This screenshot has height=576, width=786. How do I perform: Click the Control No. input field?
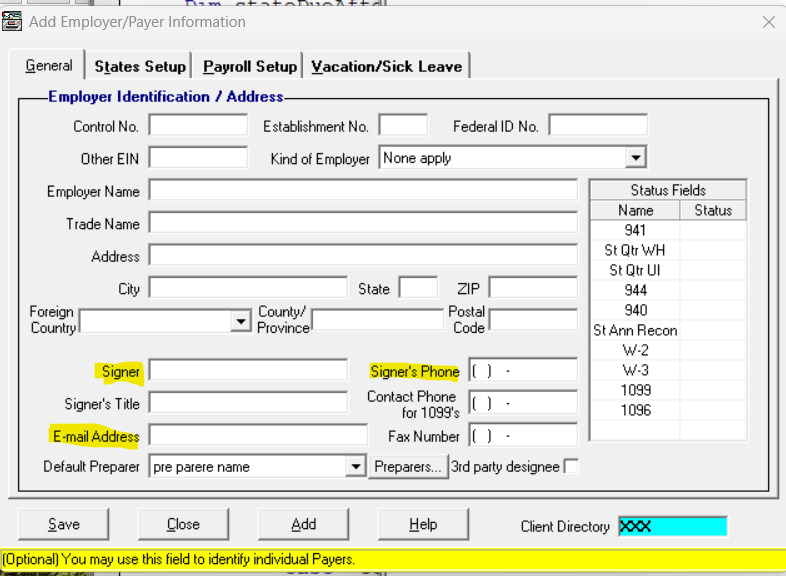[198, 125]
